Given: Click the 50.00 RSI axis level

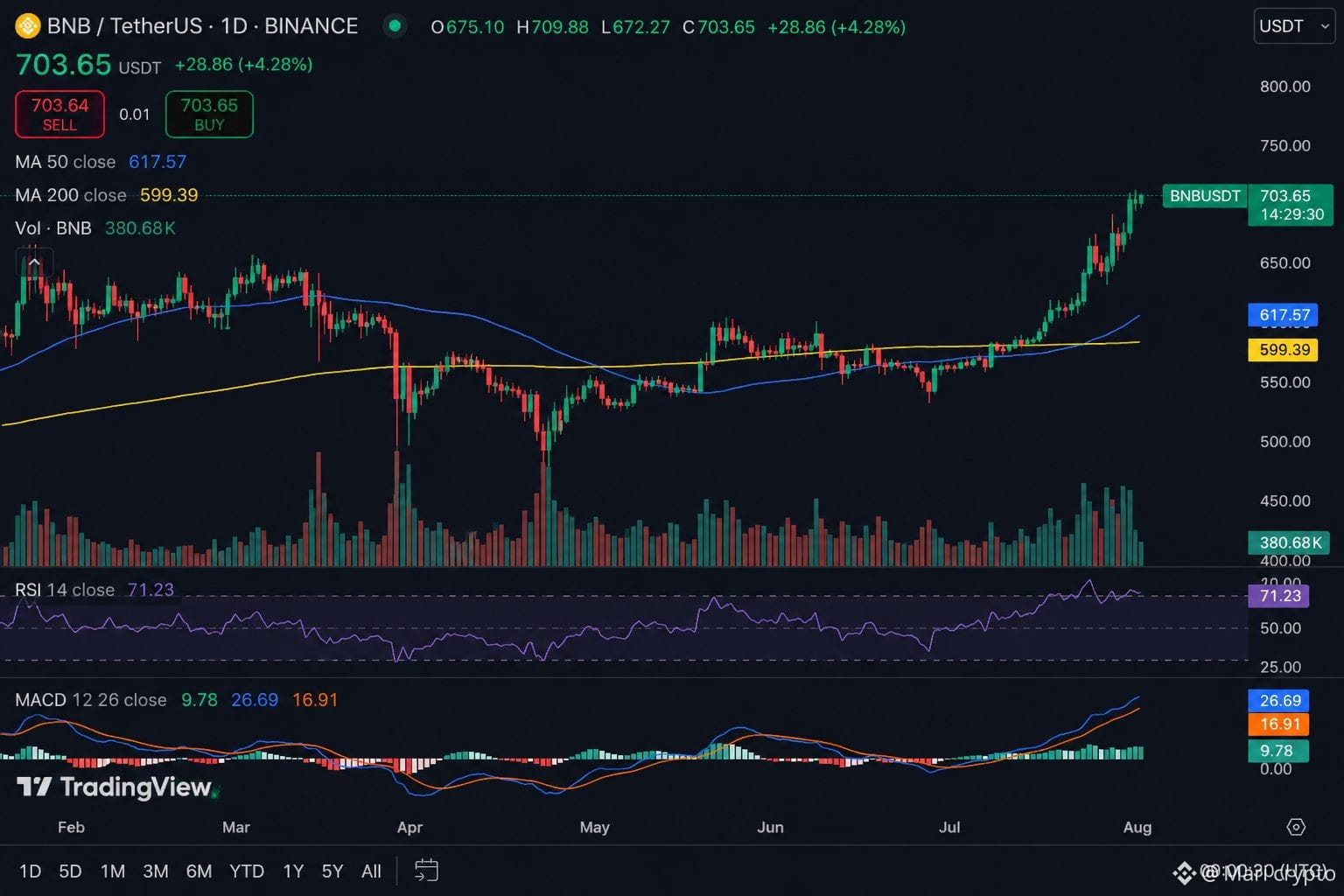Looking at the screenshot, I should pos(1280,628).
